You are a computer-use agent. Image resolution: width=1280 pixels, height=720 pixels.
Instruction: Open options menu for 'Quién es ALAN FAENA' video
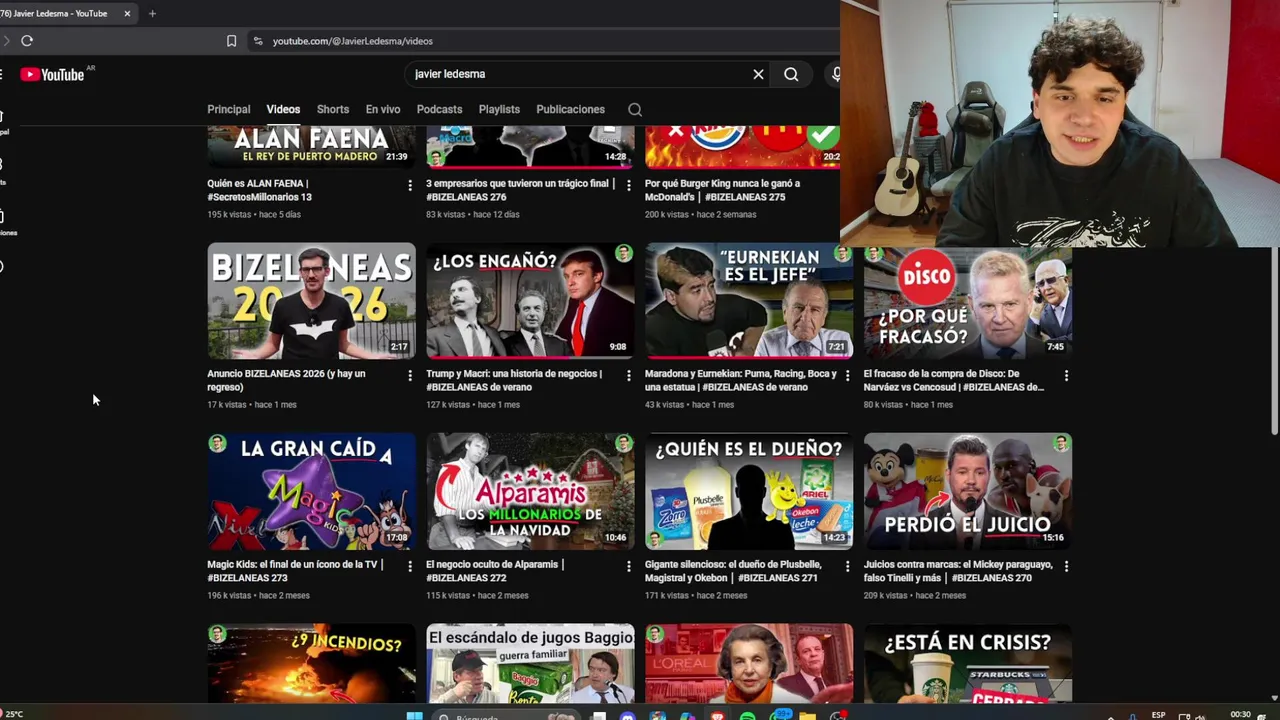409,185
